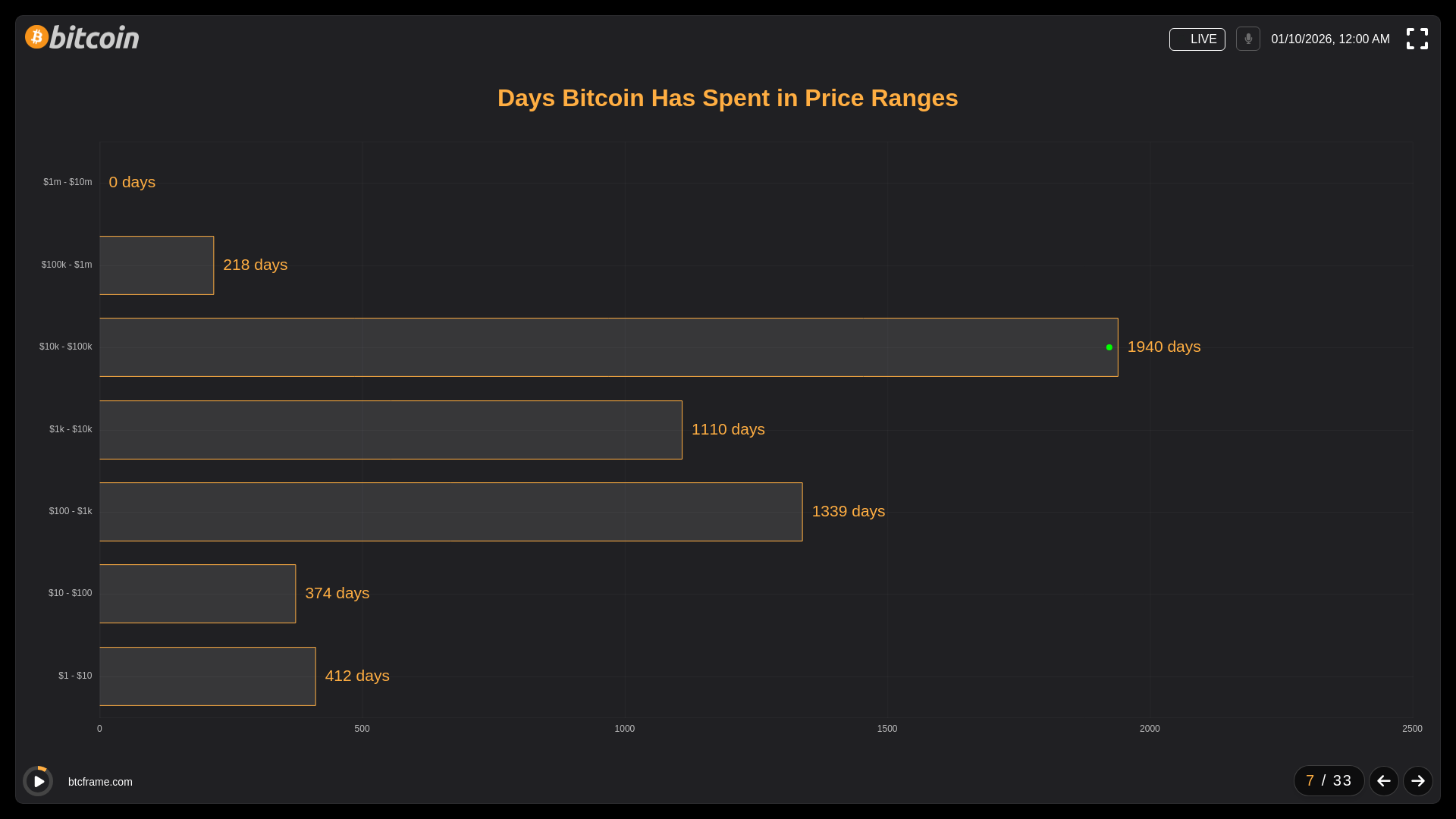Screen dimensions: 1456x819
Task: Click the $1k - $10k bar
Action: tap(391, 430)
